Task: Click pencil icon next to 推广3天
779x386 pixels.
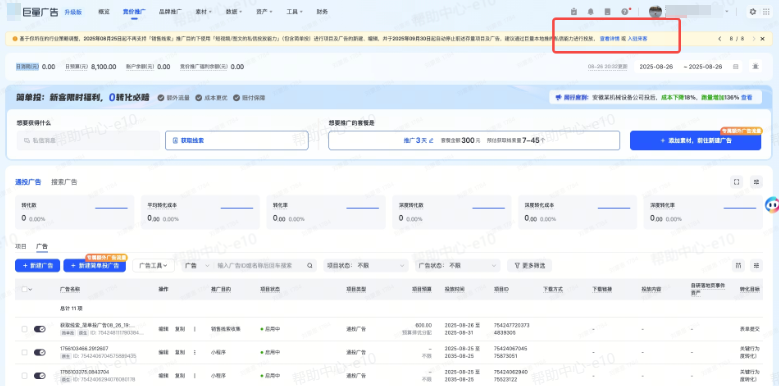Action: click(x=431, y=141)
